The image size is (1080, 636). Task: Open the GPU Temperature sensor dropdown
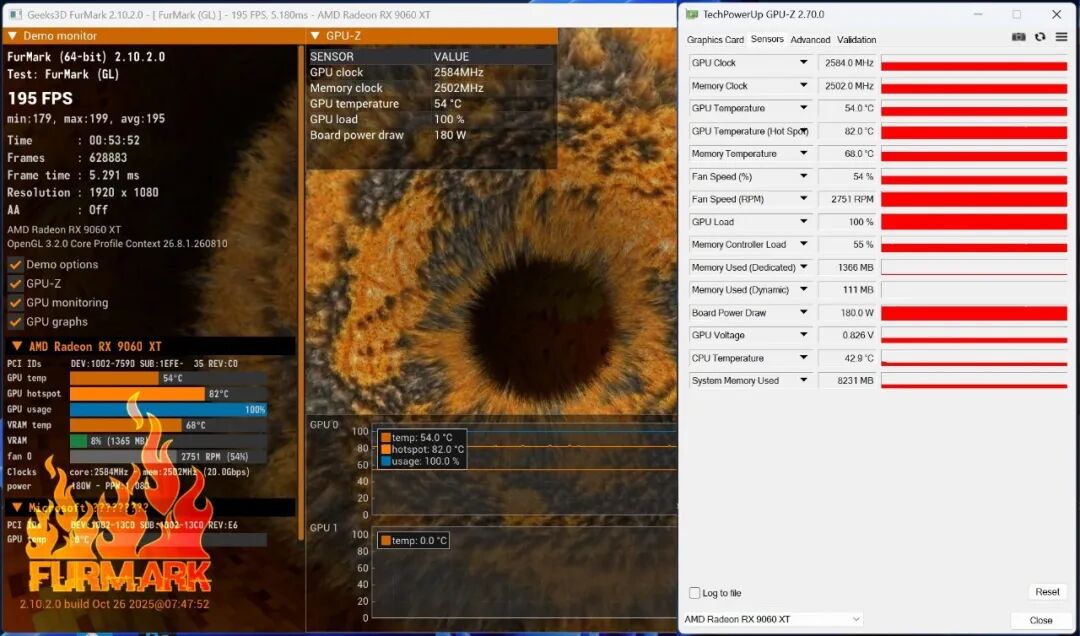(803, 108)
